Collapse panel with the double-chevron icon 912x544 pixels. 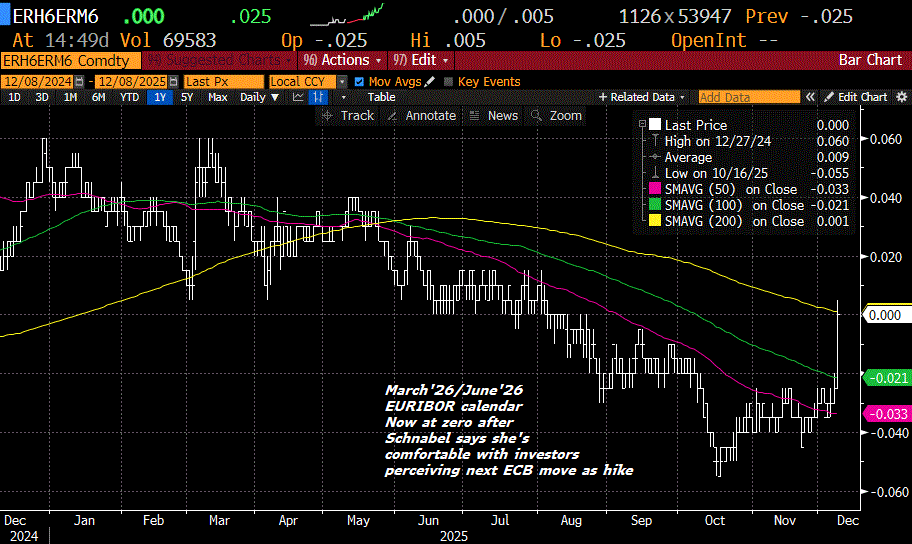810,97
